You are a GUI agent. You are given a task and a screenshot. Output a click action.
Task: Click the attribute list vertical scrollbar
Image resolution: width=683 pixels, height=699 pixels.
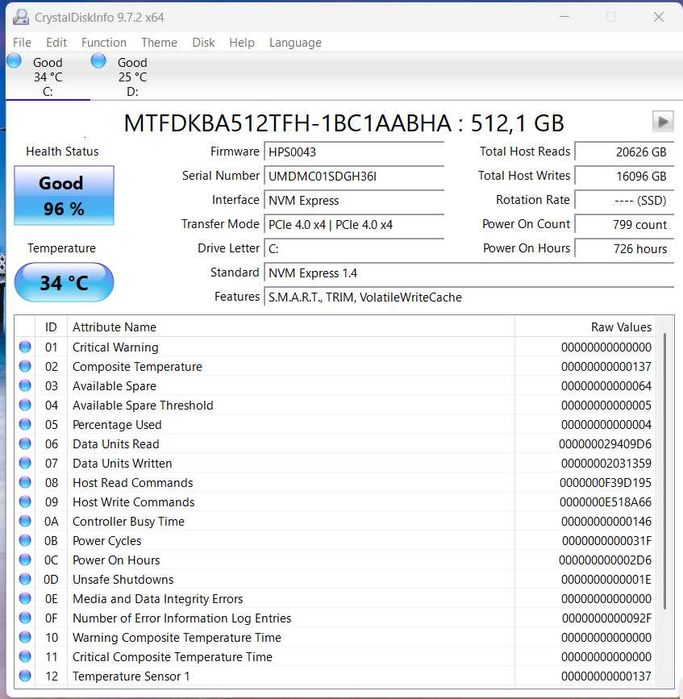[x=664, y=471]
